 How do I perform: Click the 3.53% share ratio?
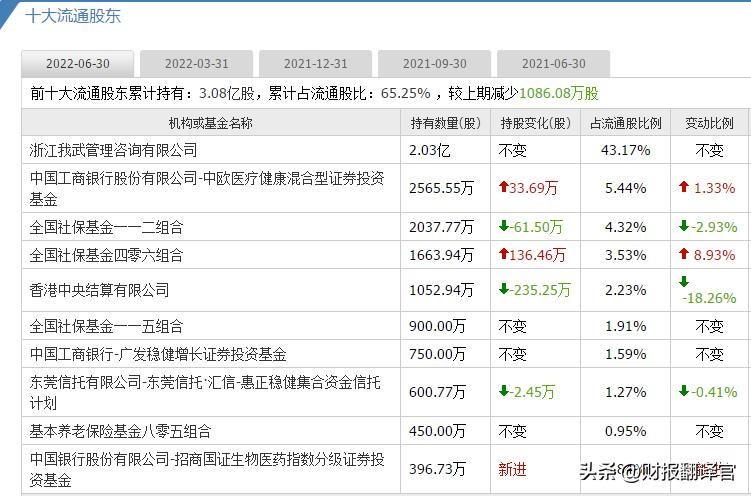point(626,255)
